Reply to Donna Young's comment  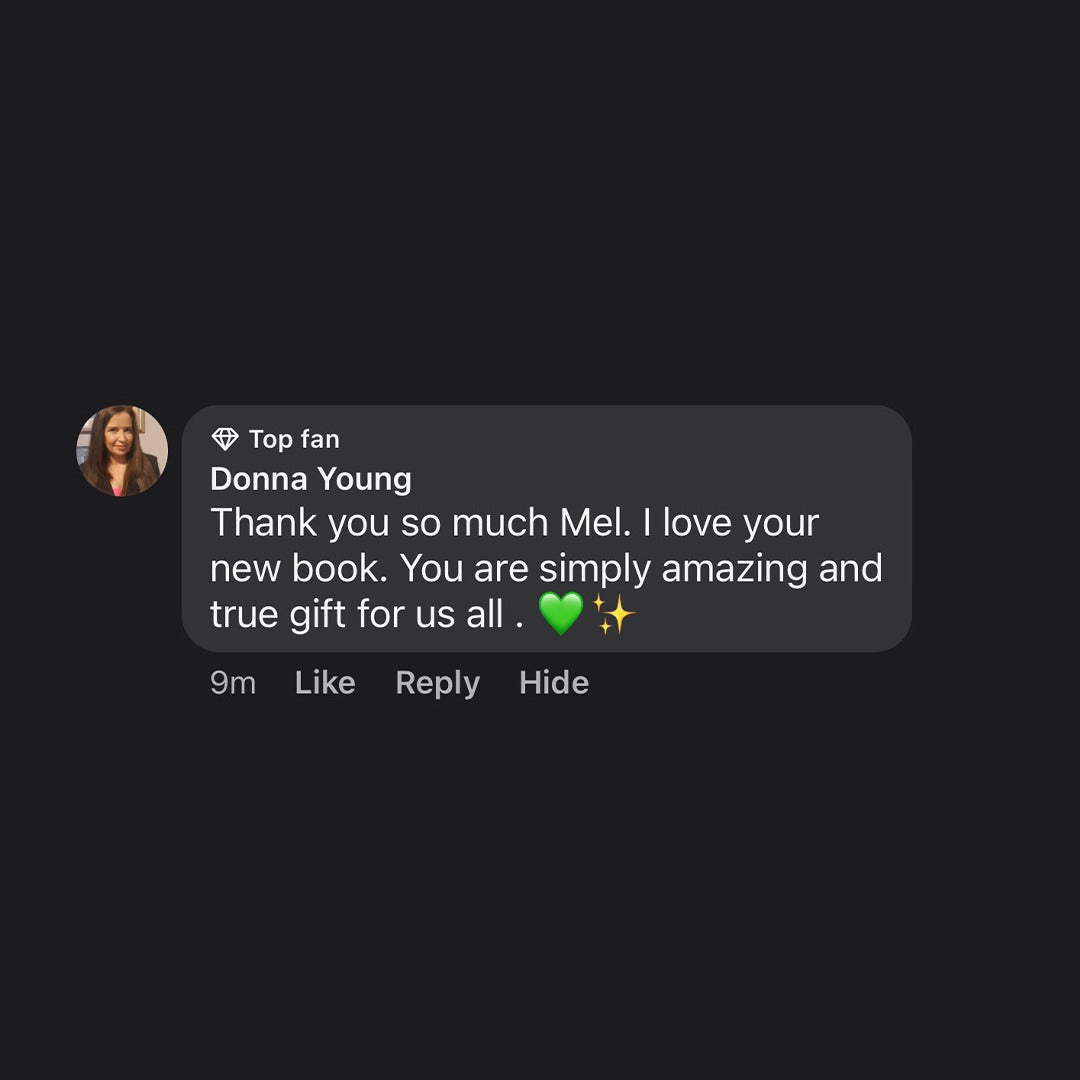click(x=437, y=683)
